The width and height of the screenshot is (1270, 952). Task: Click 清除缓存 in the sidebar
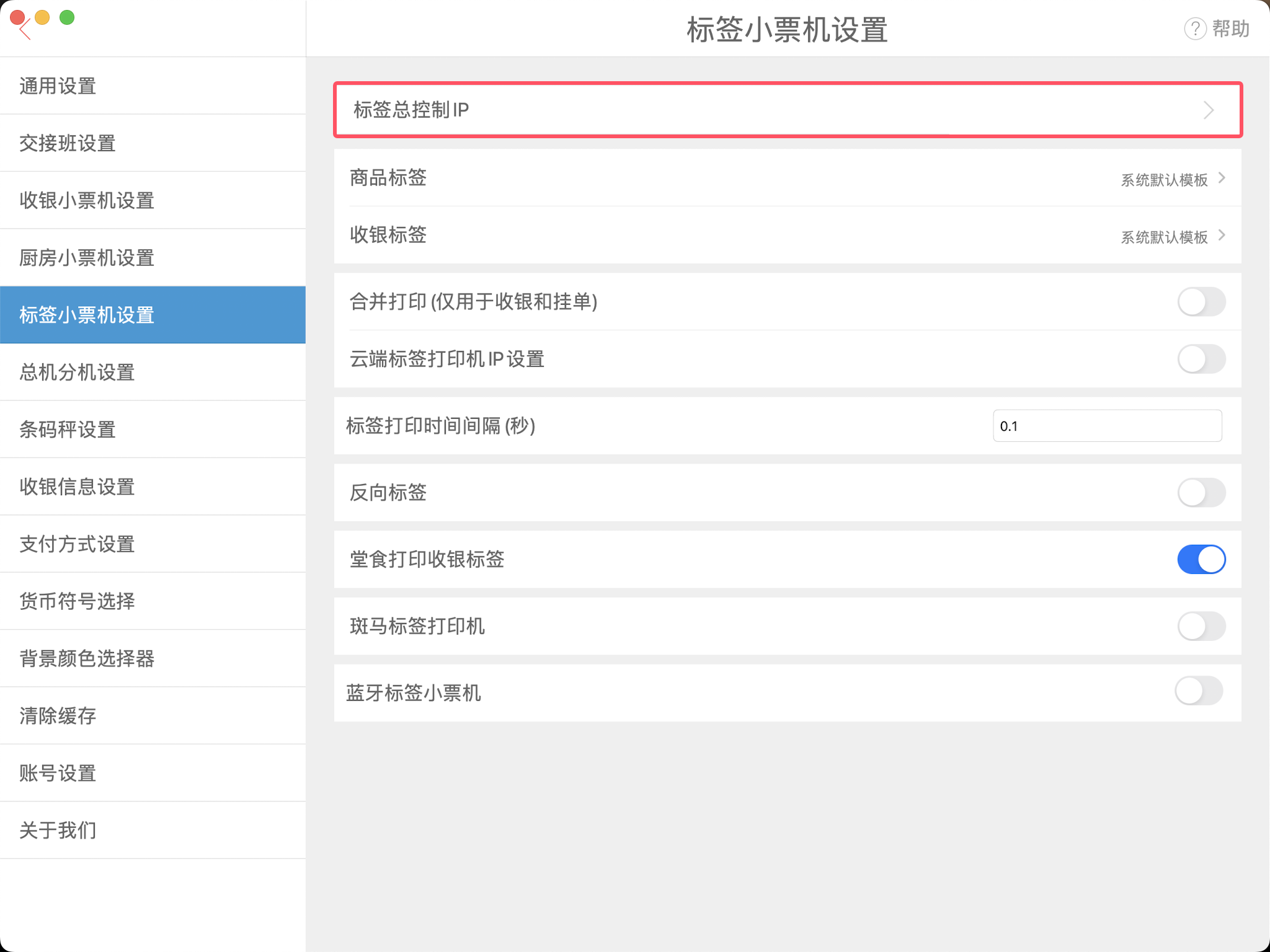153,715
